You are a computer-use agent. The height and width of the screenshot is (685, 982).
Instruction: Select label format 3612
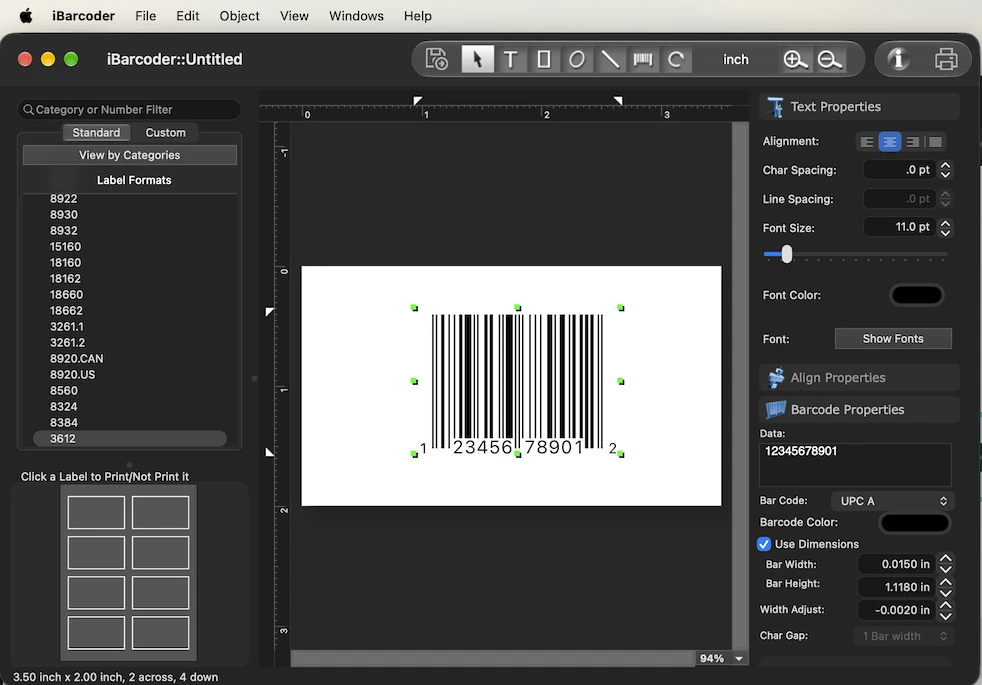(130, 439)
